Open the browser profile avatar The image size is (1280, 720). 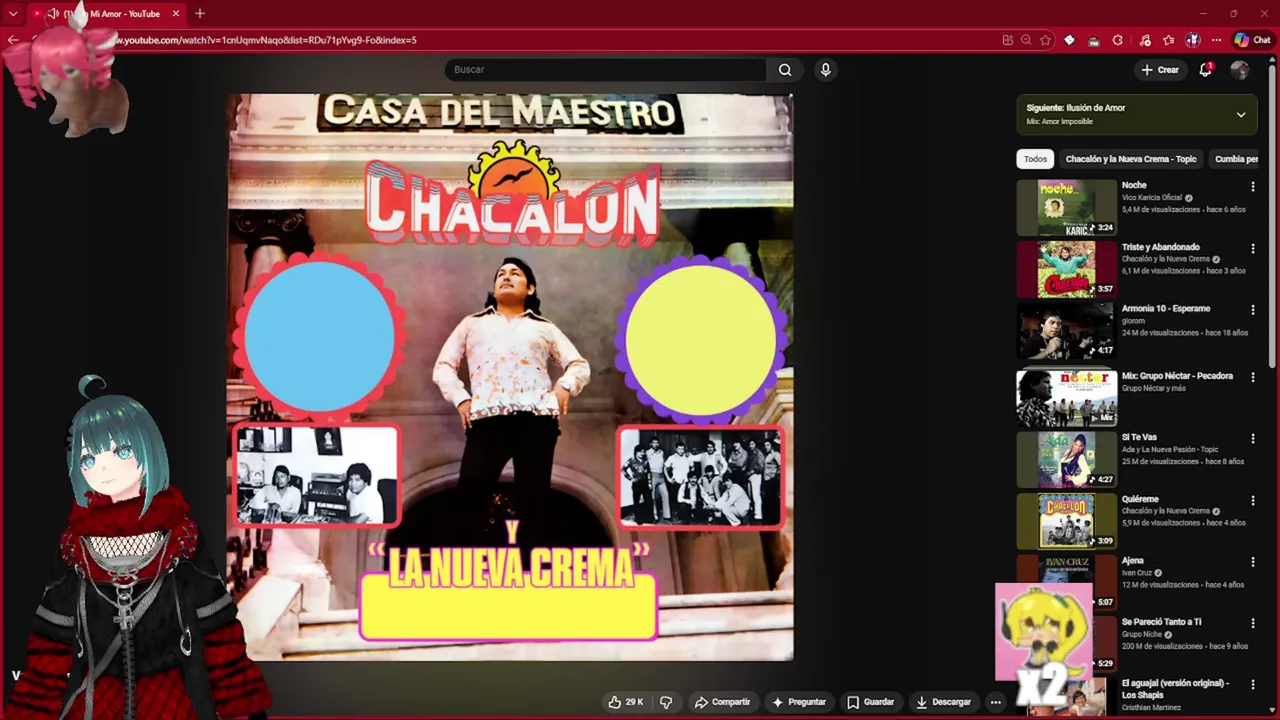[1192, 40]
